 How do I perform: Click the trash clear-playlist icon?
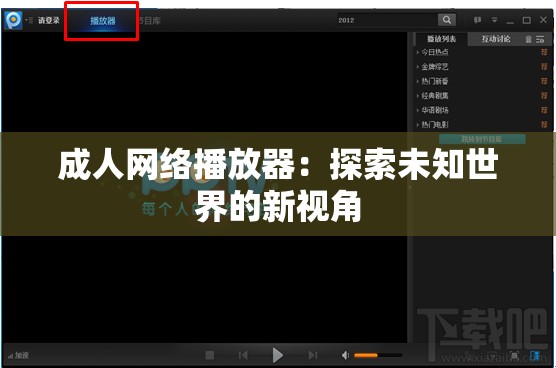(528, 39)
